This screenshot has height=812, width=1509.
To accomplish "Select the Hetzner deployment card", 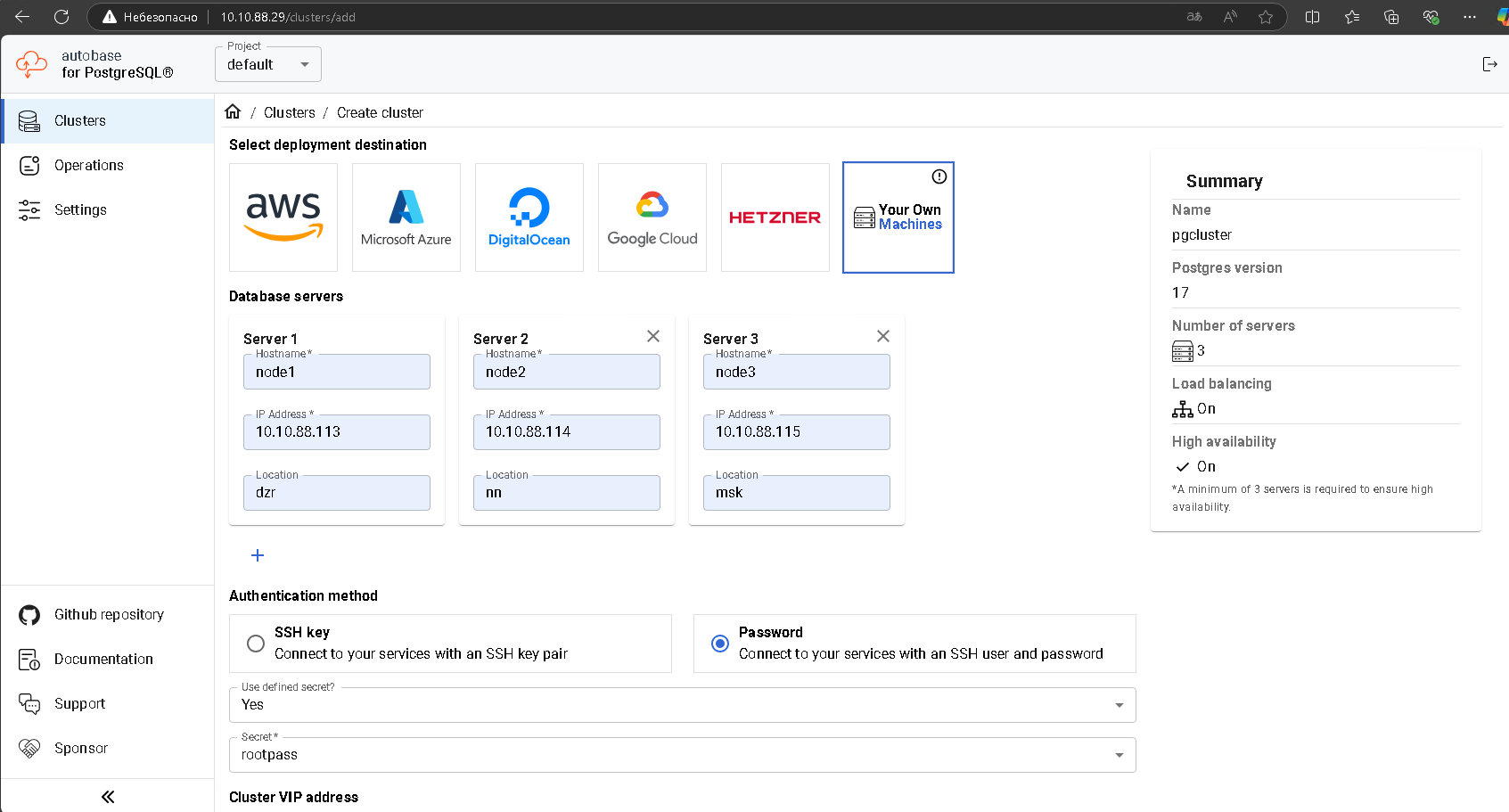I will point(775,217).
